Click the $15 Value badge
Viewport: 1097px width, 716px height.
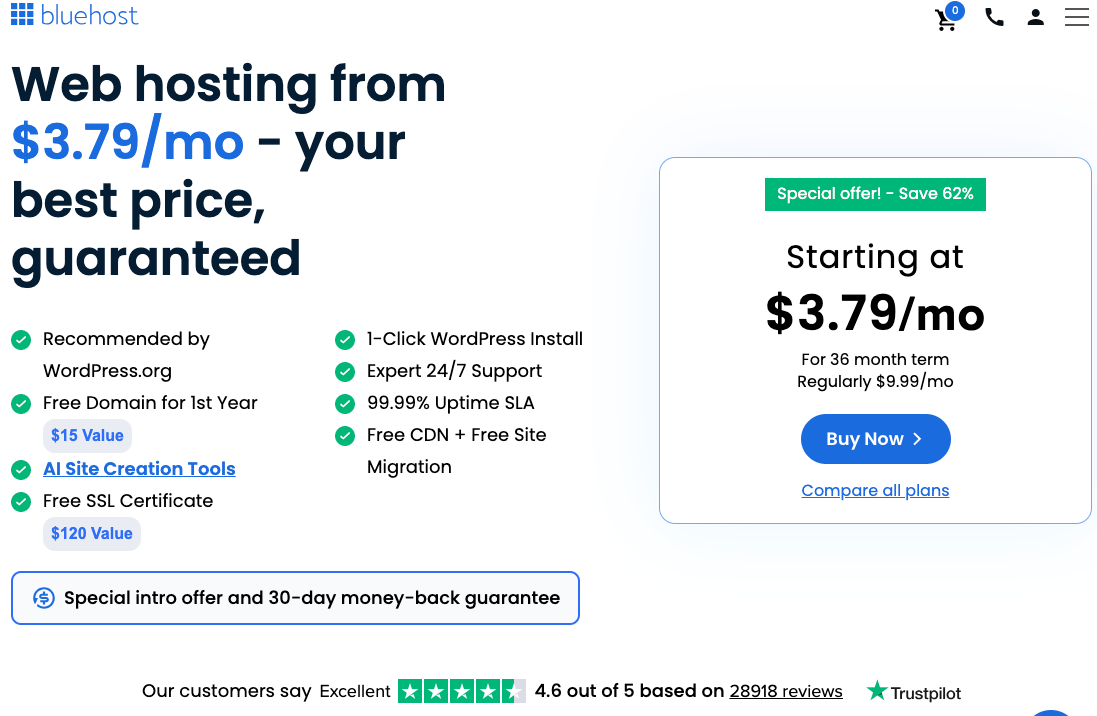click(87, 435)
